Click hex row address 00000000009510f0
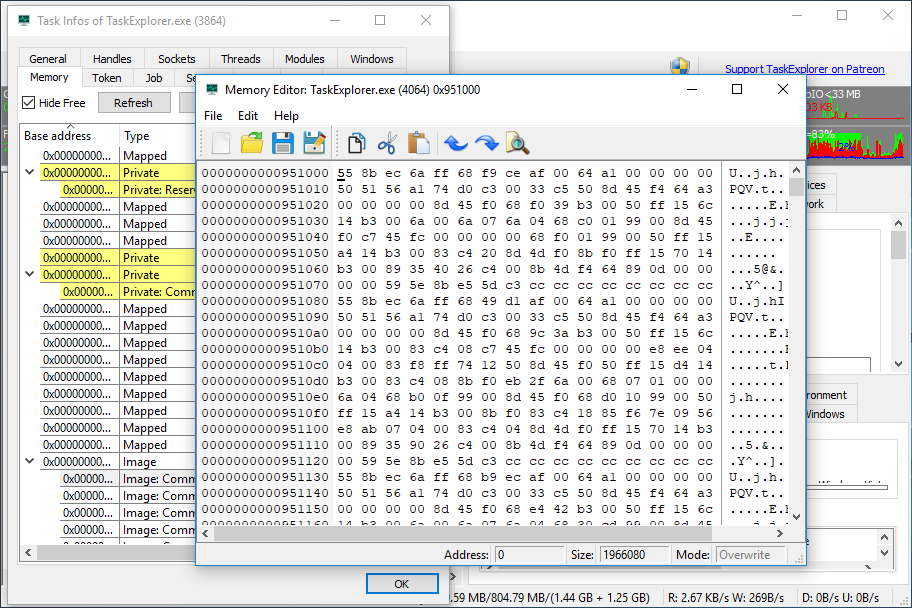Viewport: 912px width, 608px height. click(265, 413)
